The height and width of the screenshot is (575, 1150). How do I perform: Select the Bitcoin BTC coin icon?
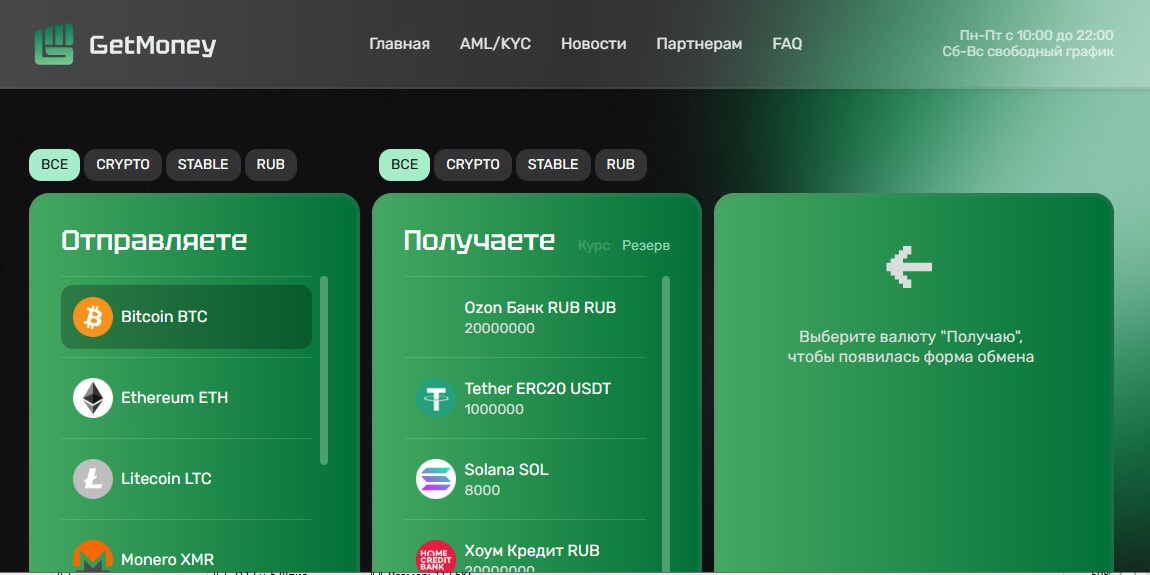coord(93,317)
